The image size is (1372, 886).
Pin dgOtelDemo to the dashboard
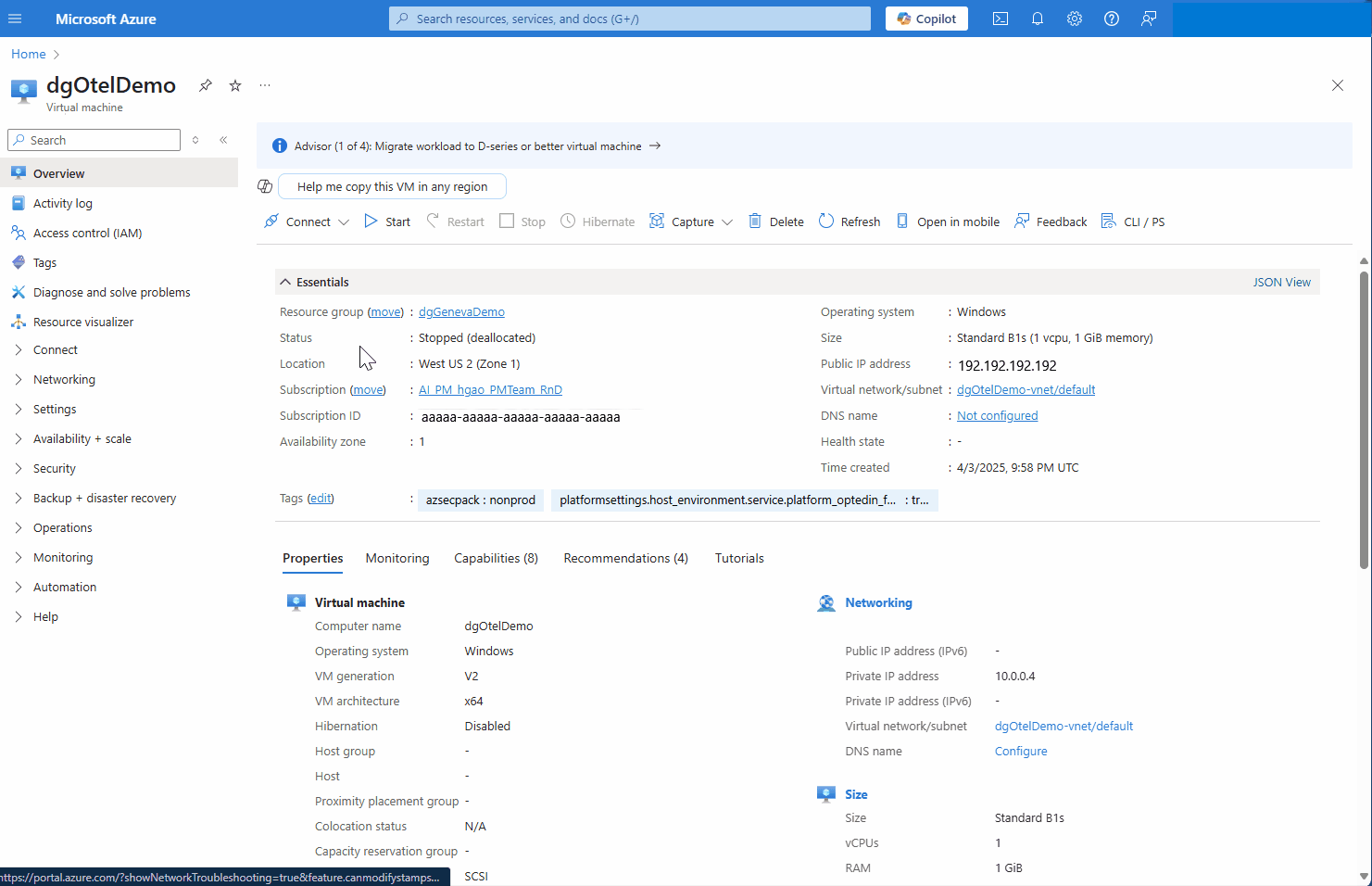tap(206, 85)
